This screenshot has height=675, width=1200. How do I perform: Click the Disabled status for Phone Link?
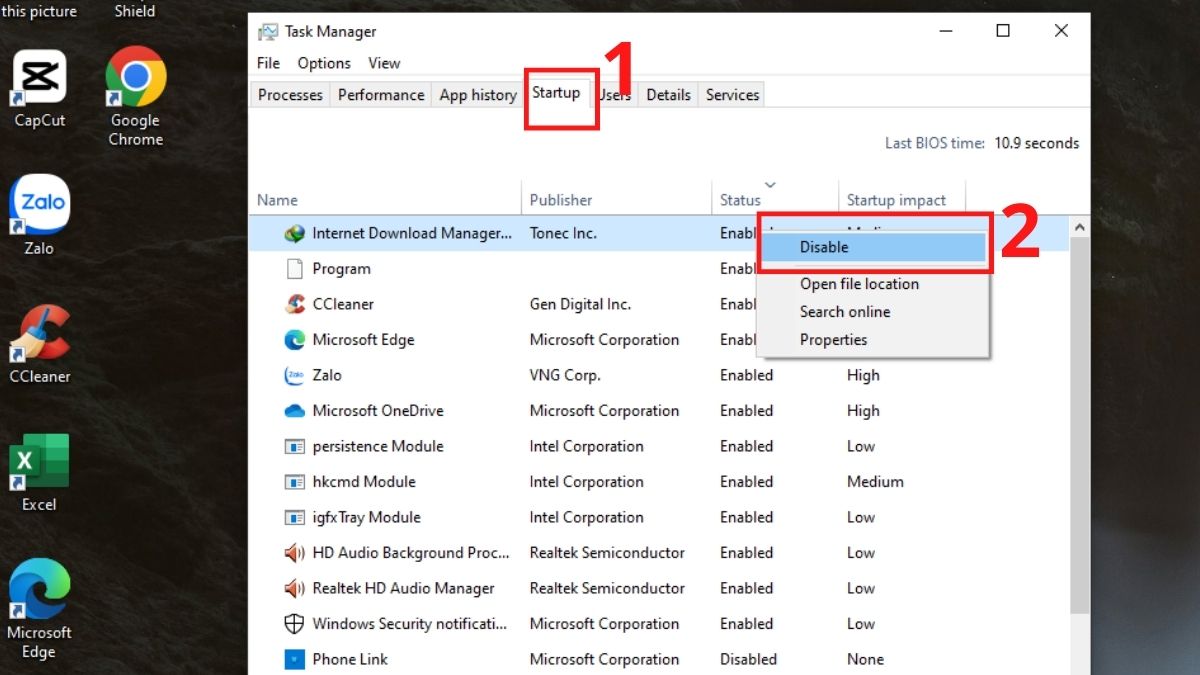point(748,659)
